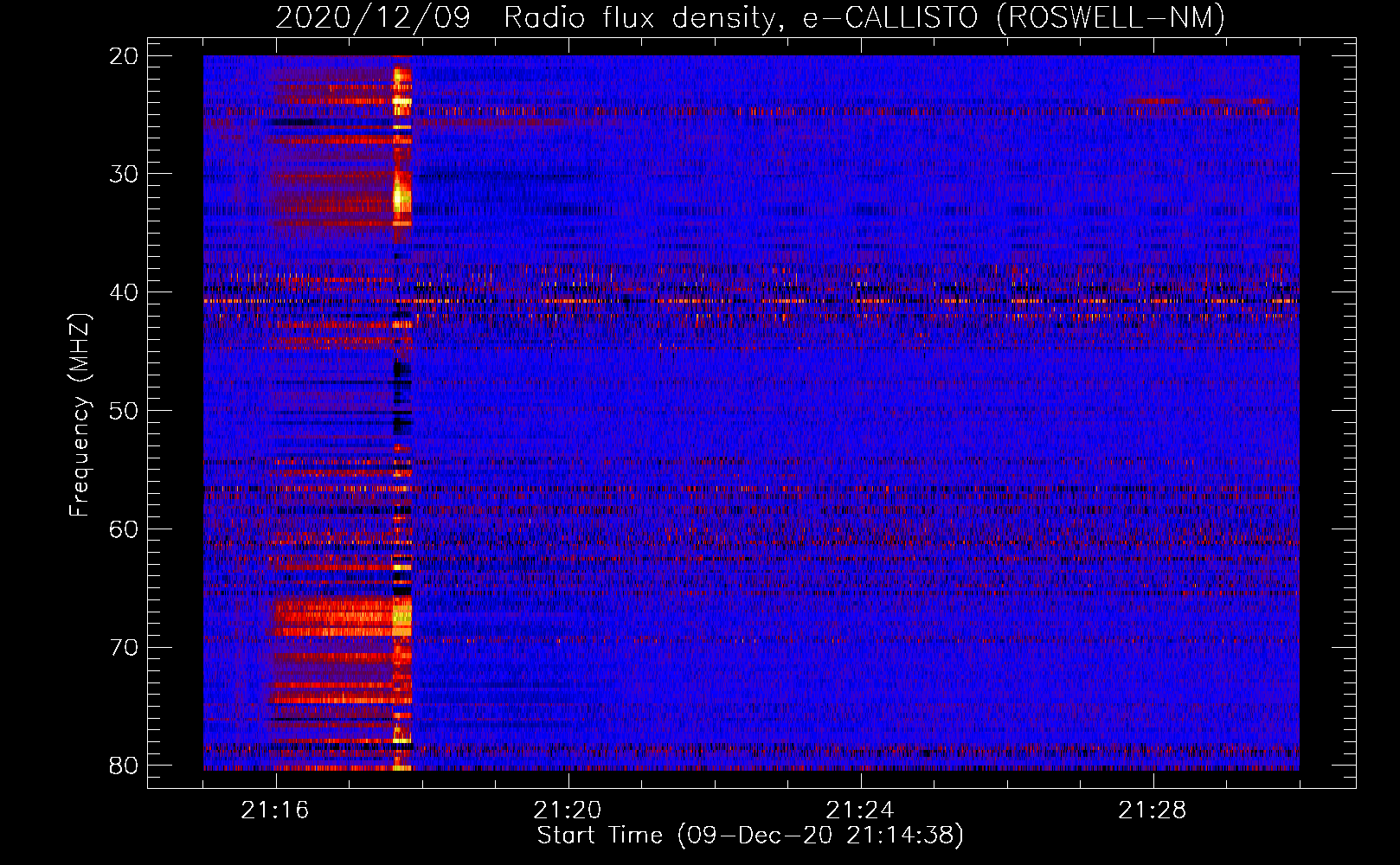1400x865 pixels.
Task: Click the 21:20 time tick label
Action: pos(568,811)
